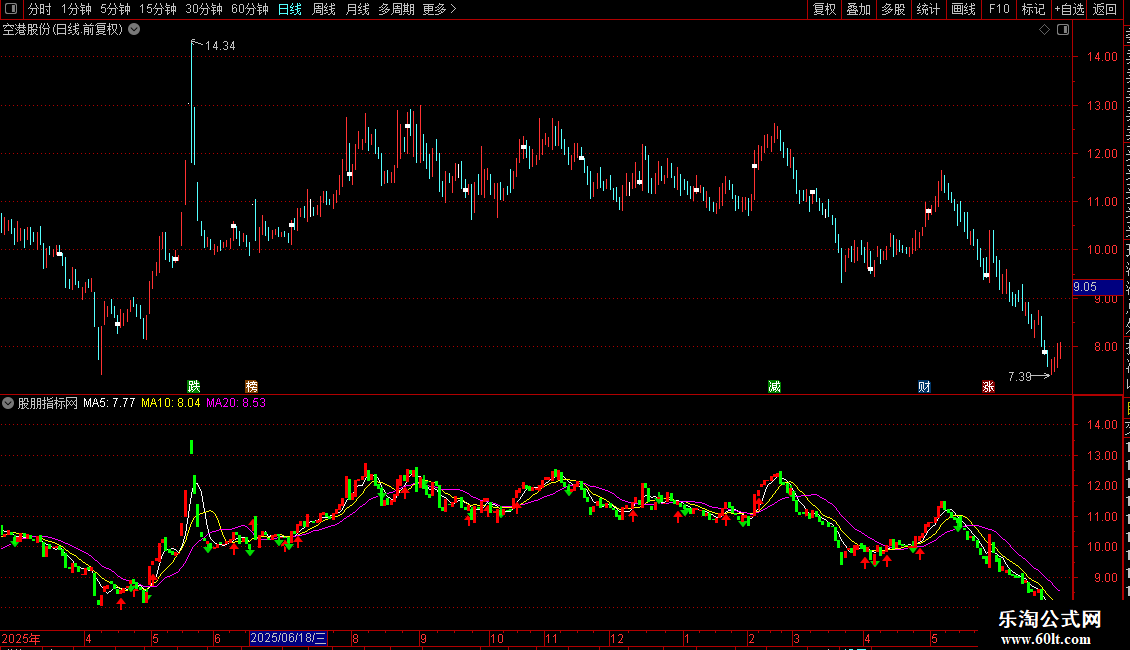1130x650 pixels.
Task: Switch to 分时 intraday view
Action: point(40,9)
